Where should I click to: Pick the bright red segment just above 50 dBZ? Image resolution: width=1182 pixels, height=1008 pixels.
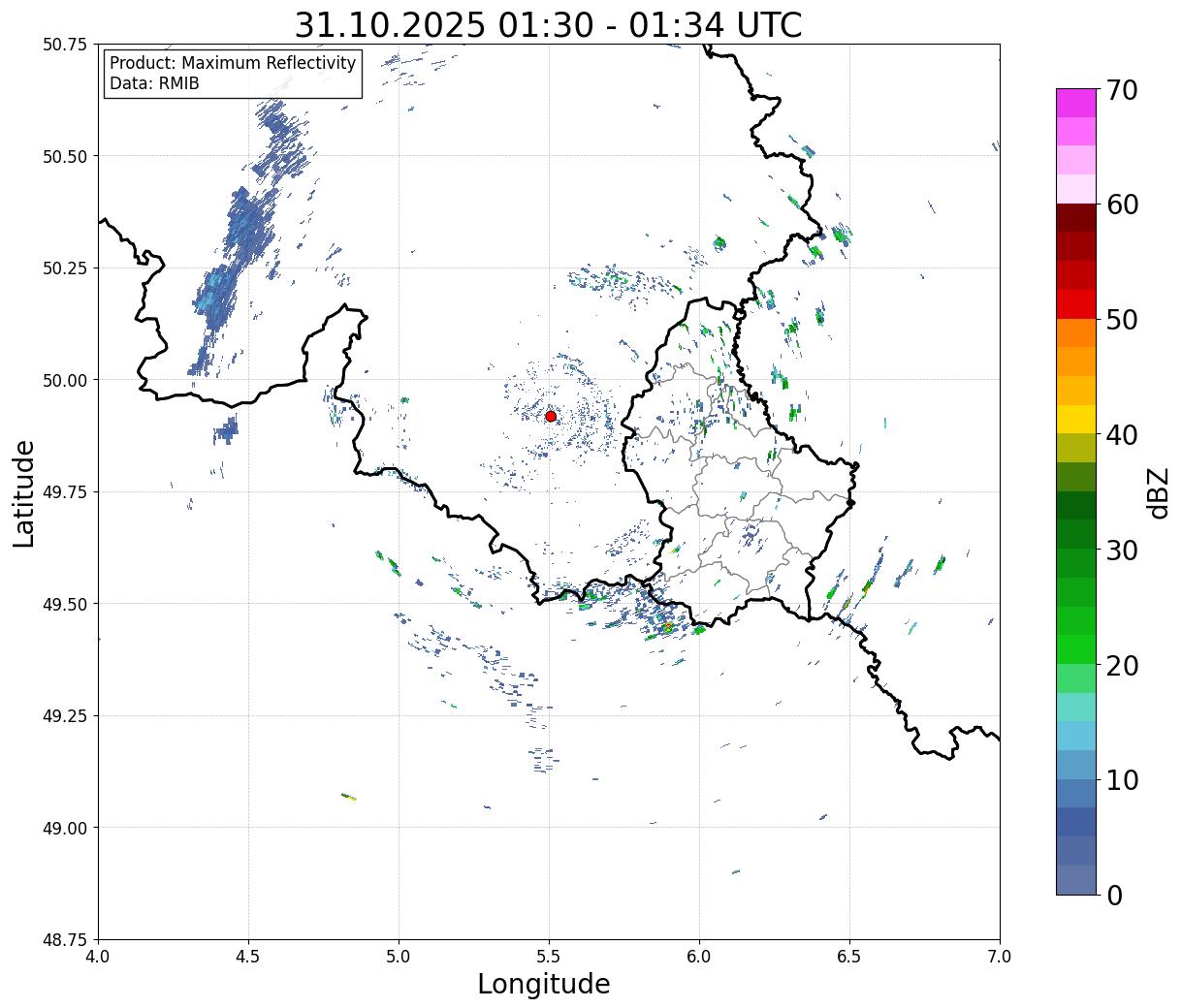(x=1075, y=304)
